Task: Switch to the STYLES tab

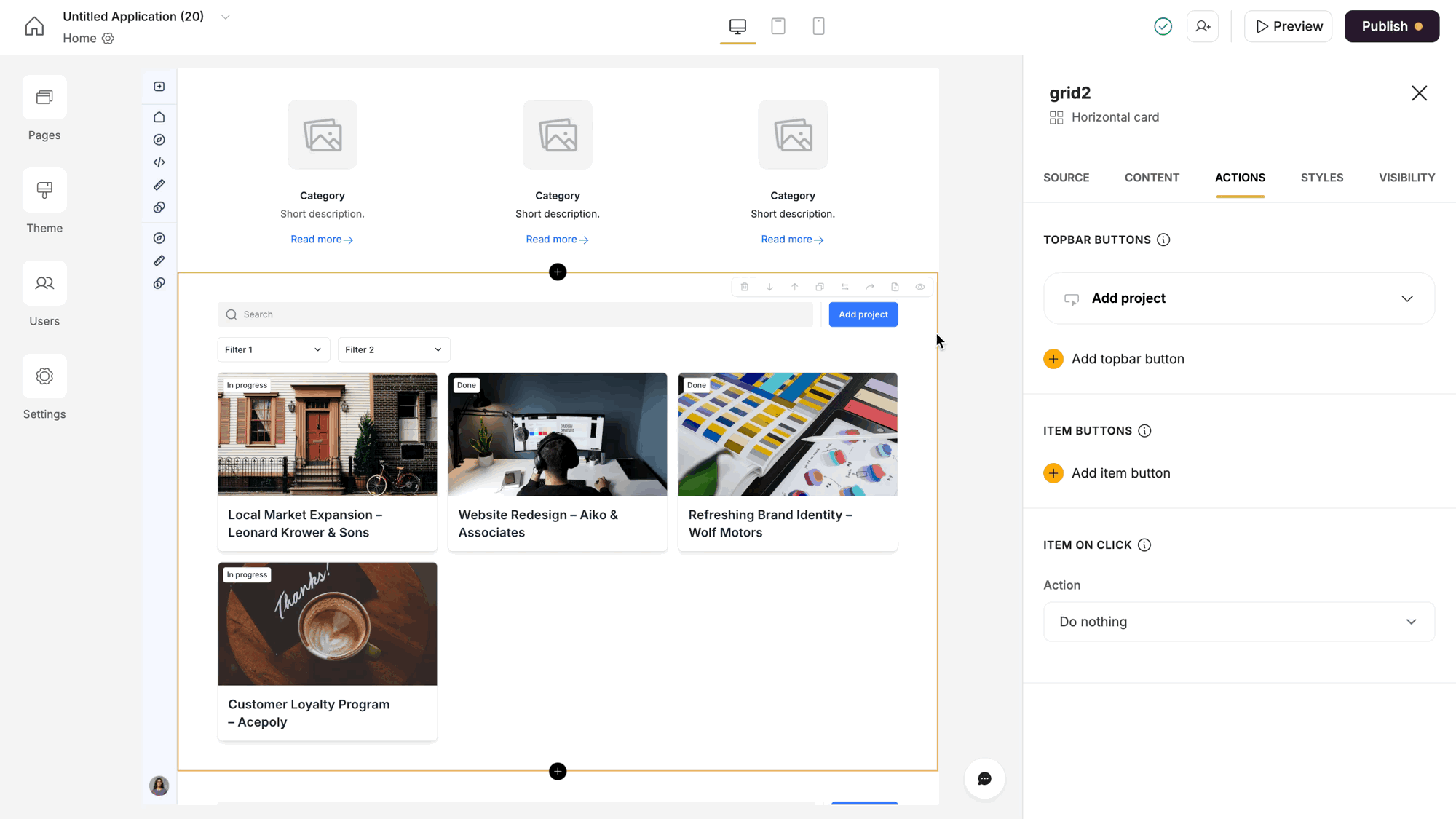Action: coord(1321,178)
